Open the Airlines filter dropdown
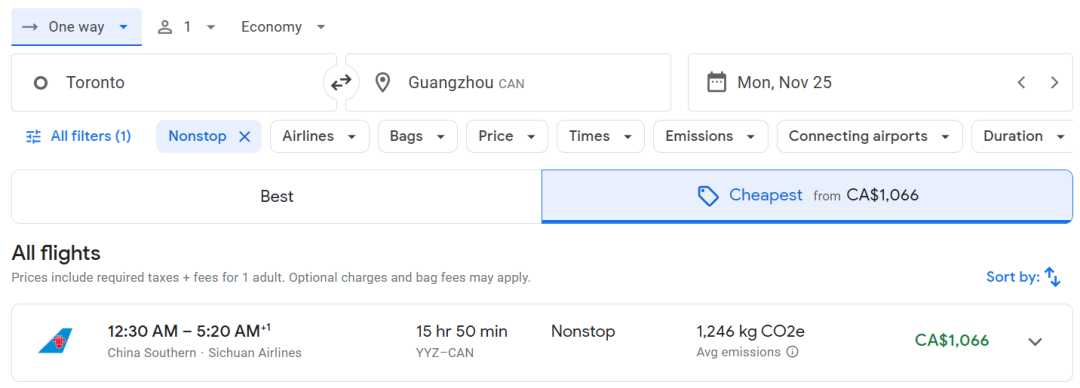 click(x=320, y=136)
